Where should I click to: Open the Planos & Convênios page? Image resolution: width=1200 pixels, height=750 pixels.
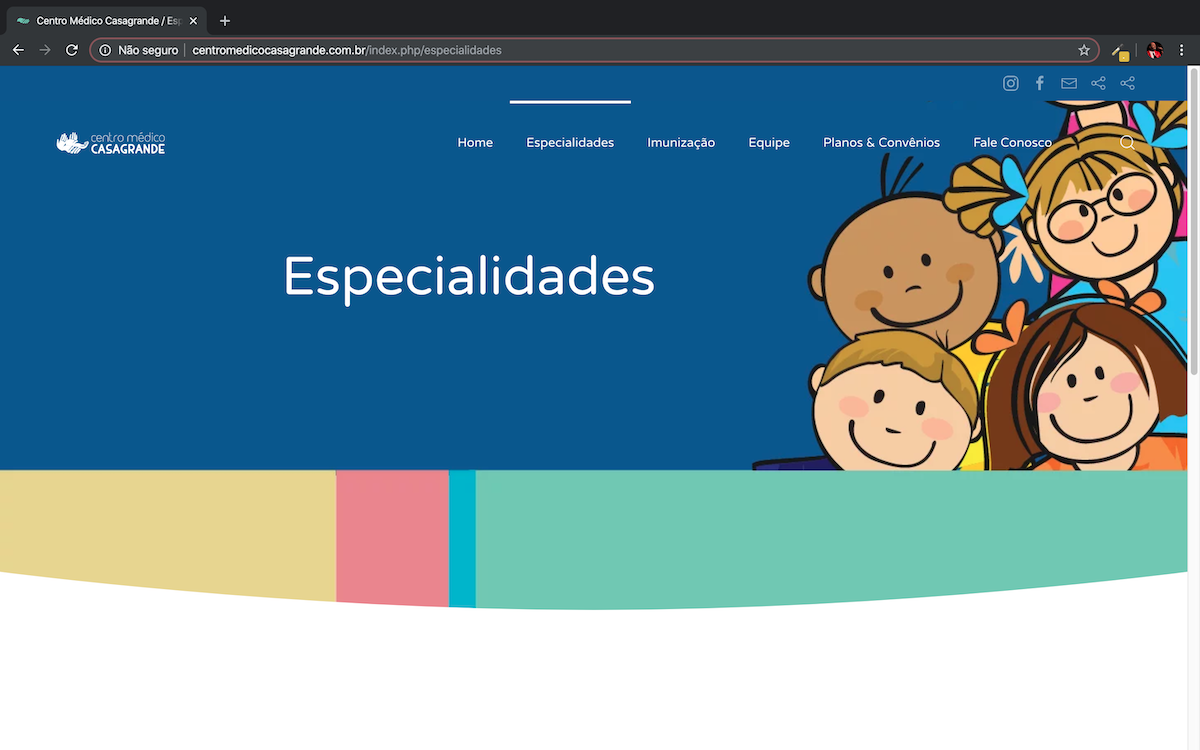(881, 143)
